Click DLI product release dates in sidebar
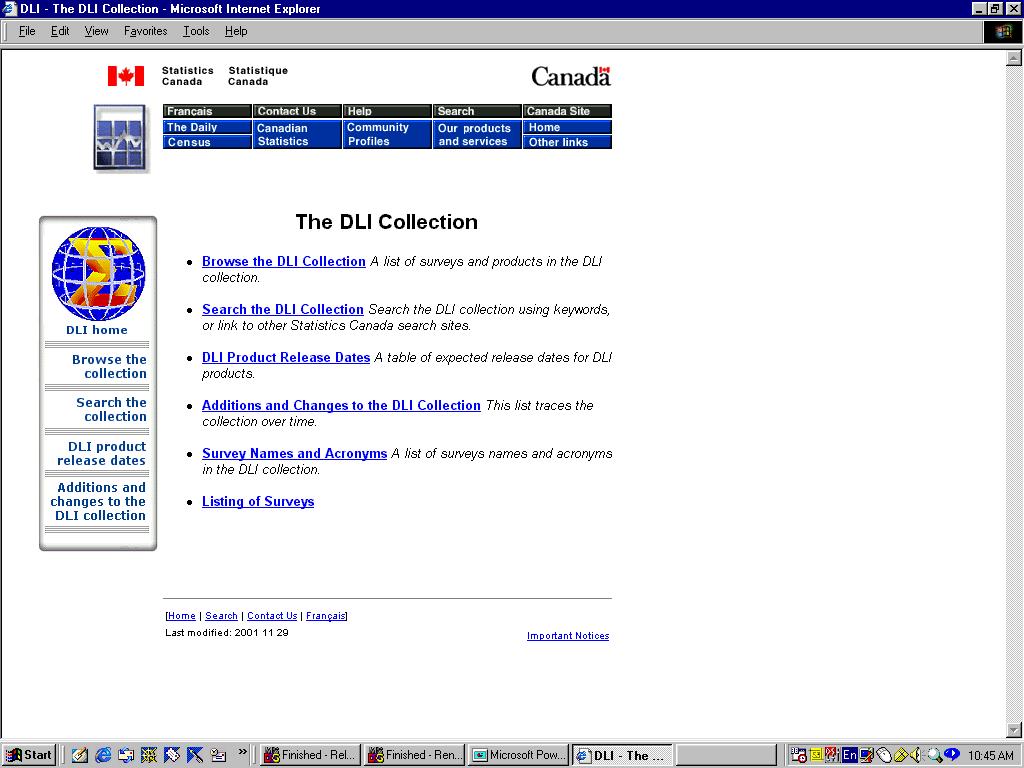Viewport: 1024px width, 768px height. [101, 453]
